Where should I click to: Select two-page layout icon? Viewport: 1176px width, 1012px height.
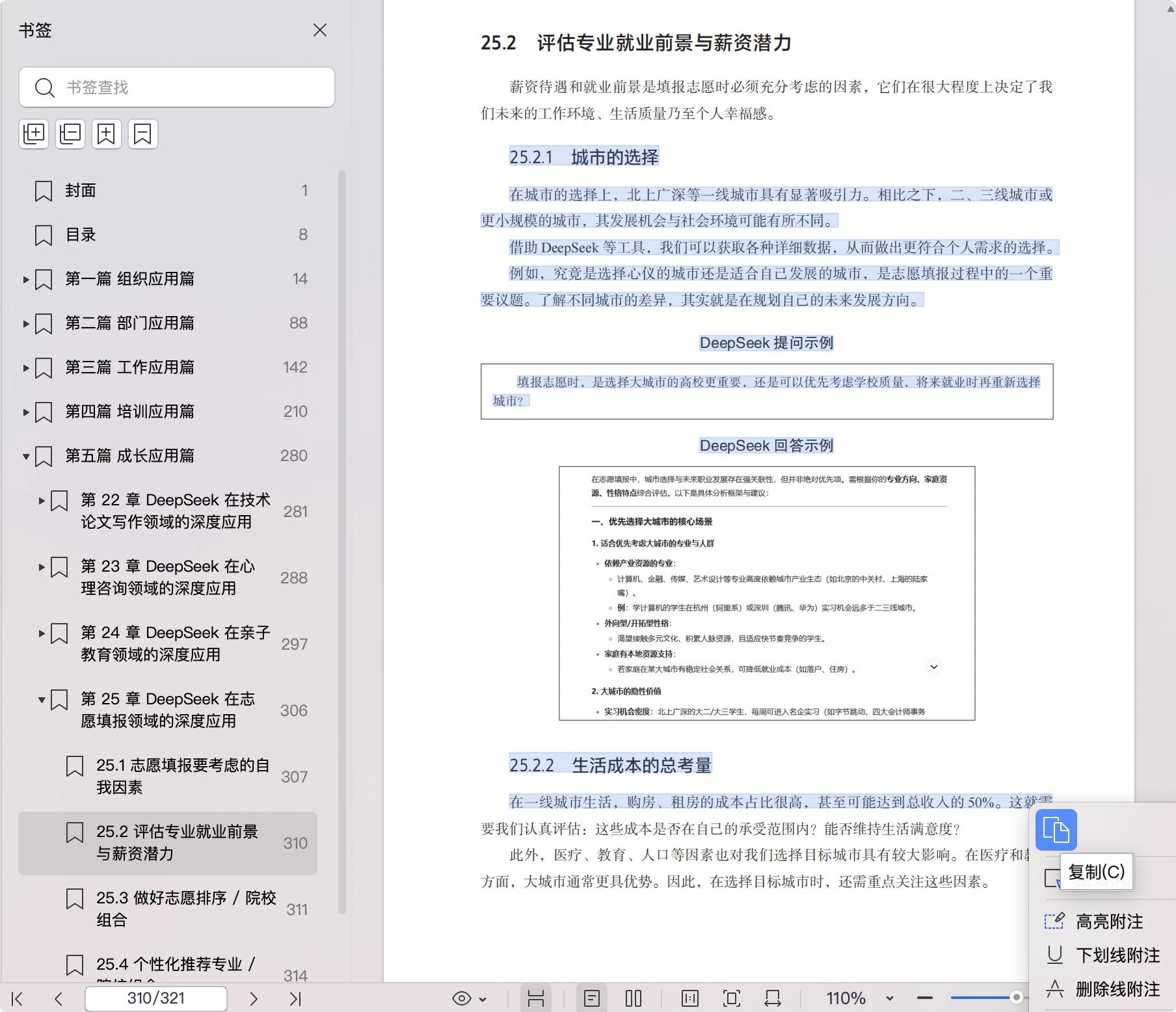(x=634, y=998)
